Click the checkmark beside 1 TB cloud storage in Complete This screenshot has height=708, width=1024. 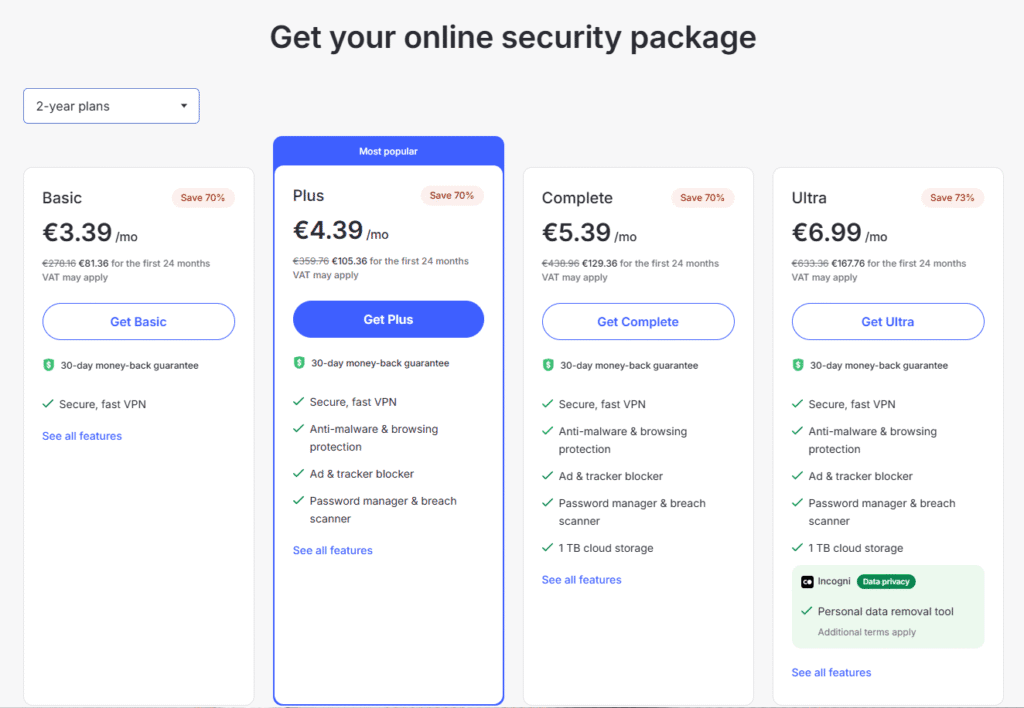548,547
